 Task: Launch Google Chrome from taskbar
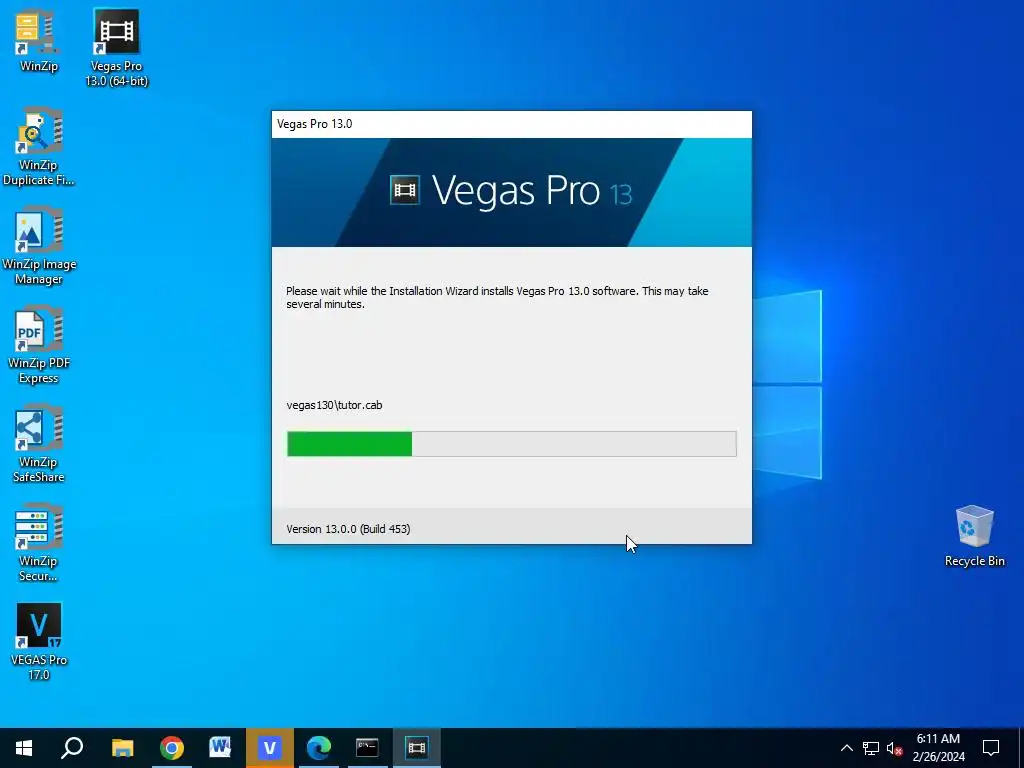172,748
